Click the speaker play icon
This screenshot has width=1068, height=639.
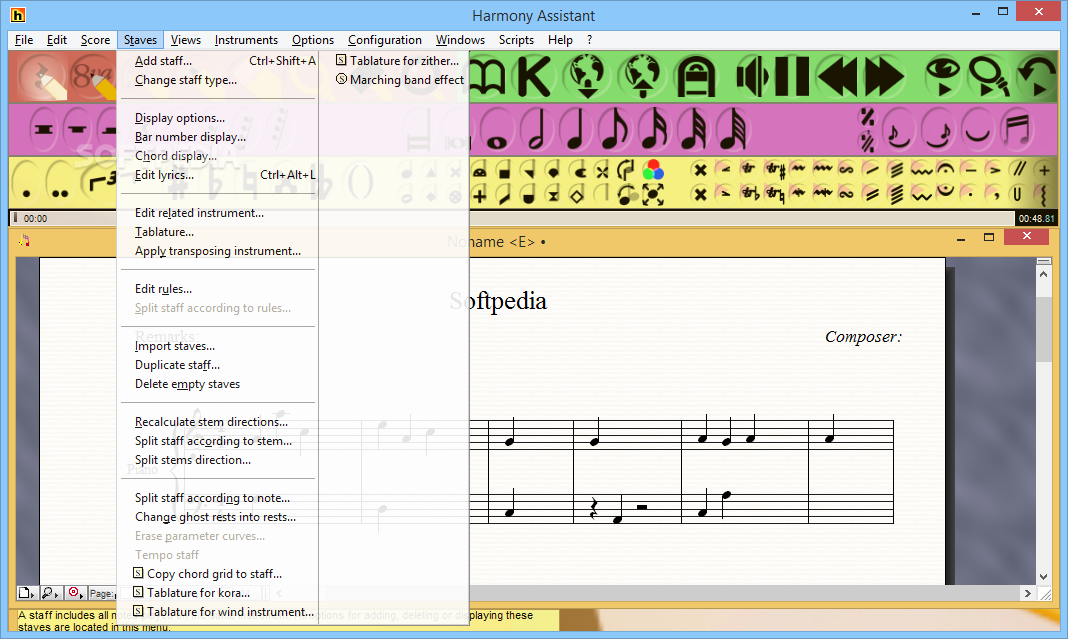point(753,76)
